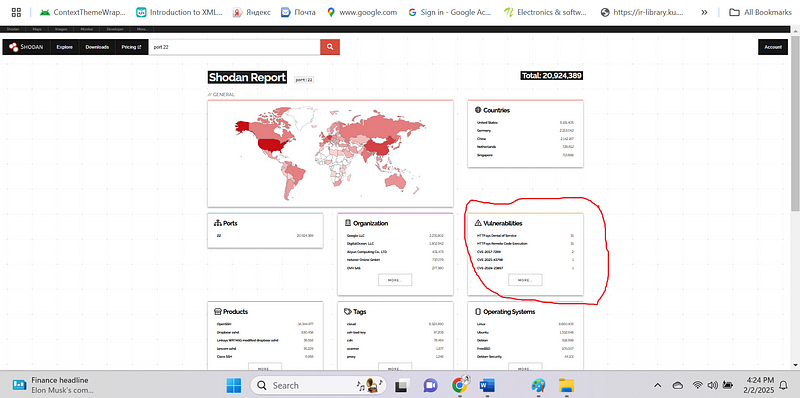Click the Vulnerabilities warning triangle icon
800x398 pixels.
tap(478, 223)
